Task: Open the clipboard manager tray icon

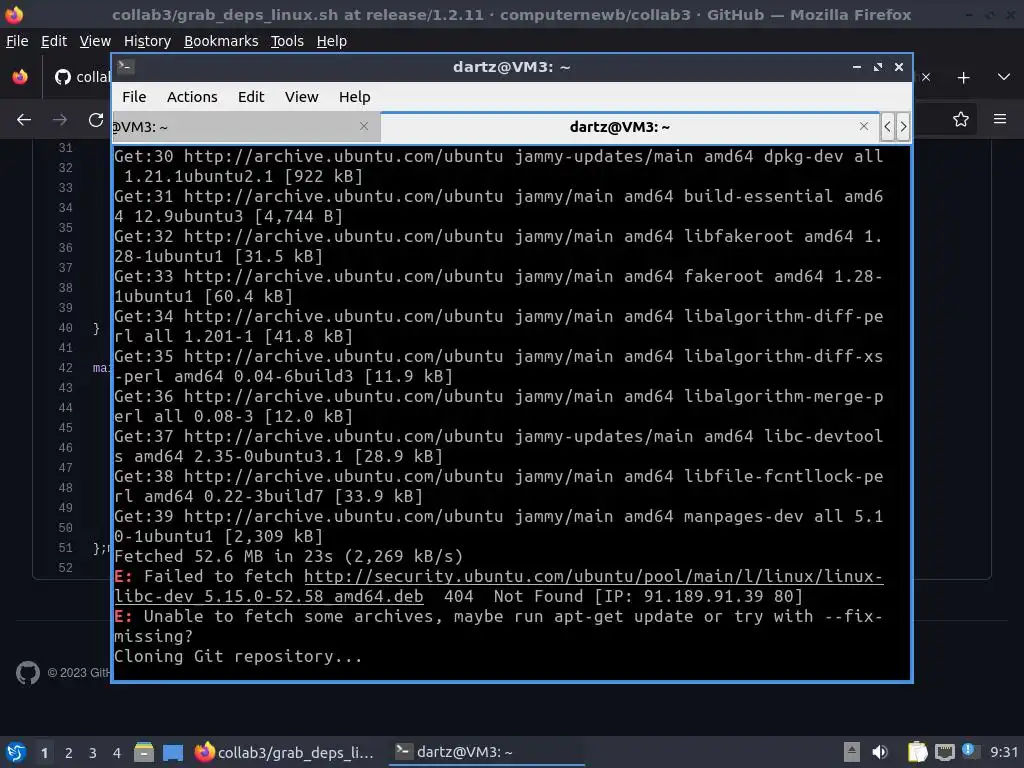Action: coord(918,752)
